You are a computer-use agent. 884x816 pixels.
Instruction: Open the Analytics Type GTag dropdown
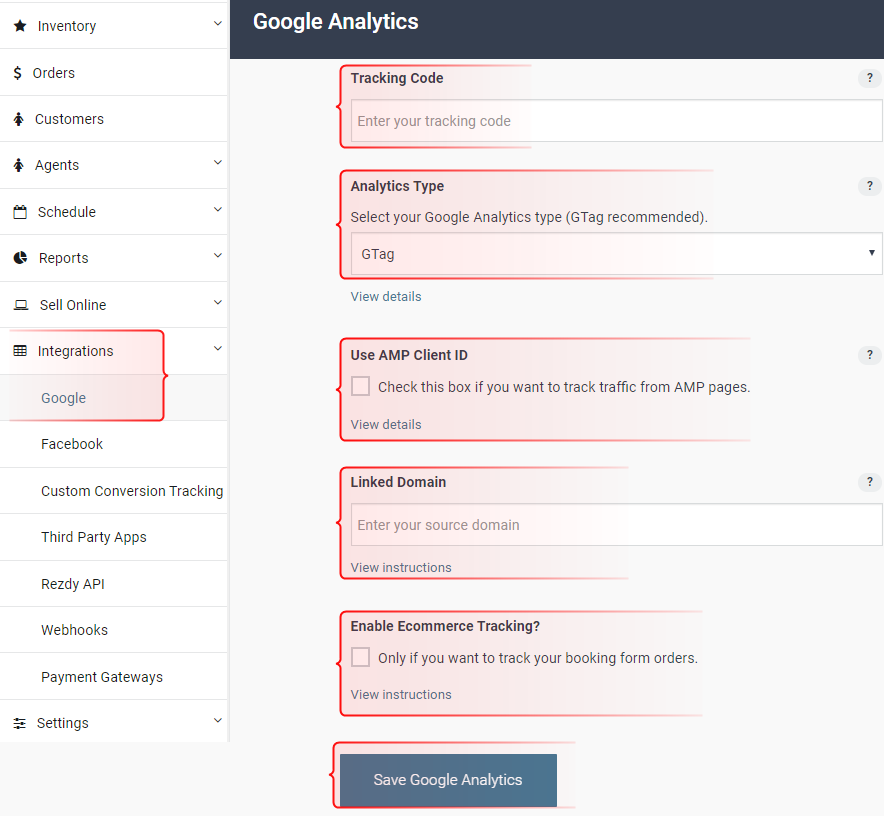[x=617, y=254]
